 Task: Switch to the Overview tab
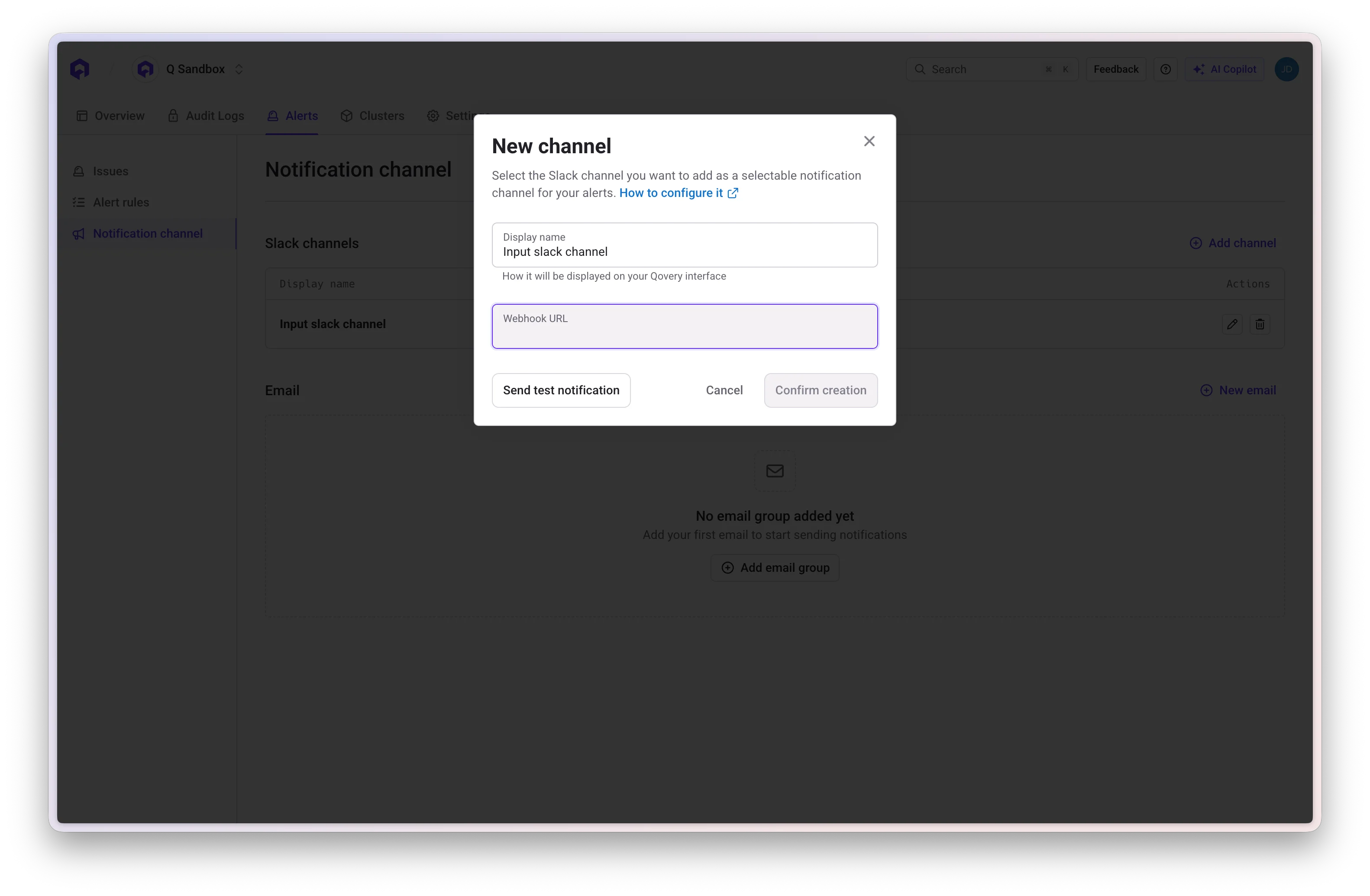click(x=110, y=116)
